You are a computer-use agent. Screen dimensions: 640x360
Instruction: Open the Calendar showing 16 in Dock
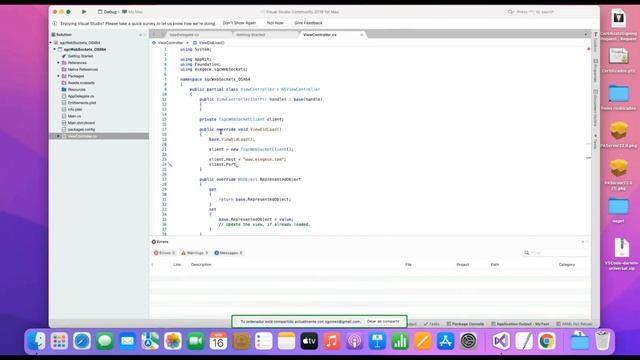click(x=218, y=341)
